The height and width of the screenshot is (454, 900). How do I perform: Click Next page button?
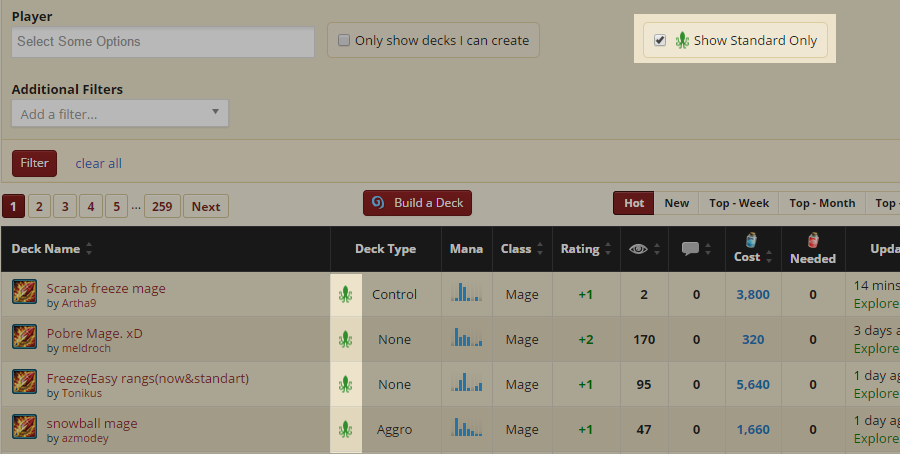click(205, 206)
